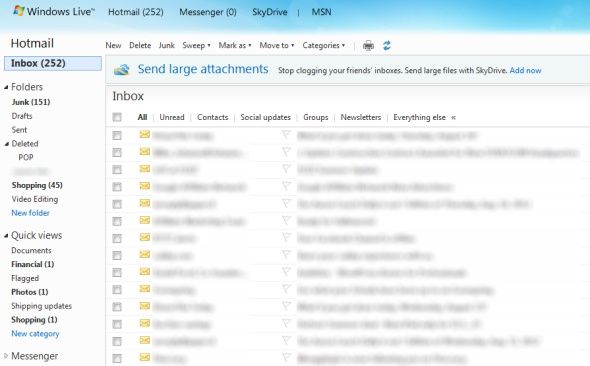This screenshot has height=366, width=590.
Task: Check the third email's checkbox
Action: tap(117, 170)
